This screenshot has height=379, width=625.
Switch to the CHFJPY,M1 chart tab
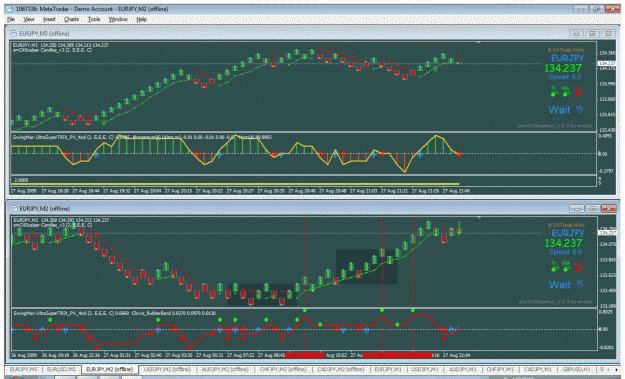500,370
